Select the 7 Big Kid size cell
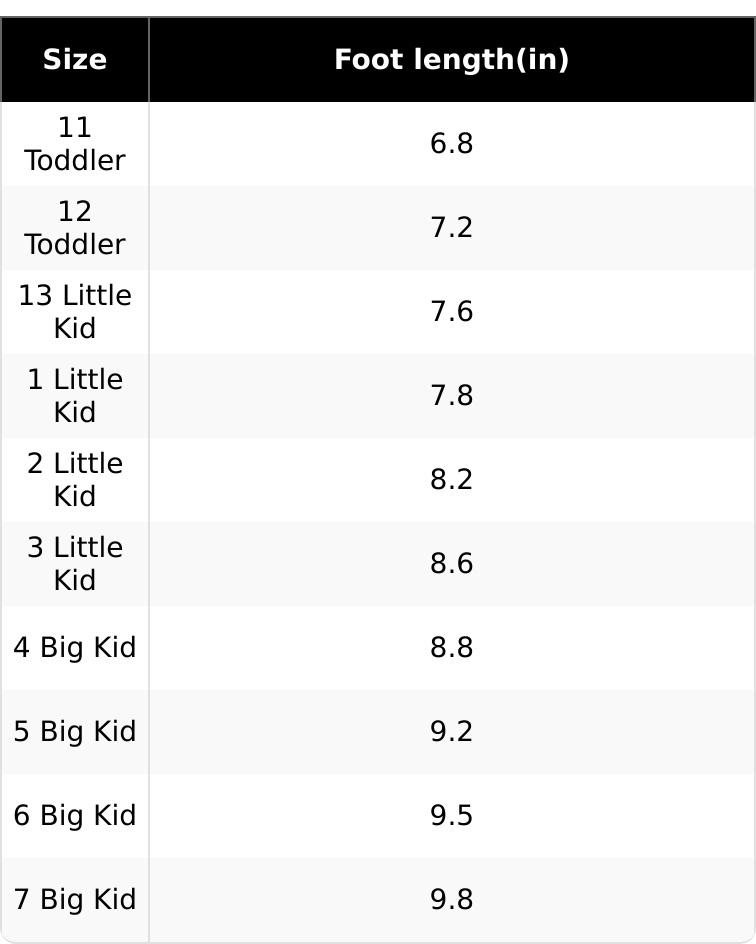The height and width of the screenshot is (944, 756). pyautogui.click(x=75, y=900)
